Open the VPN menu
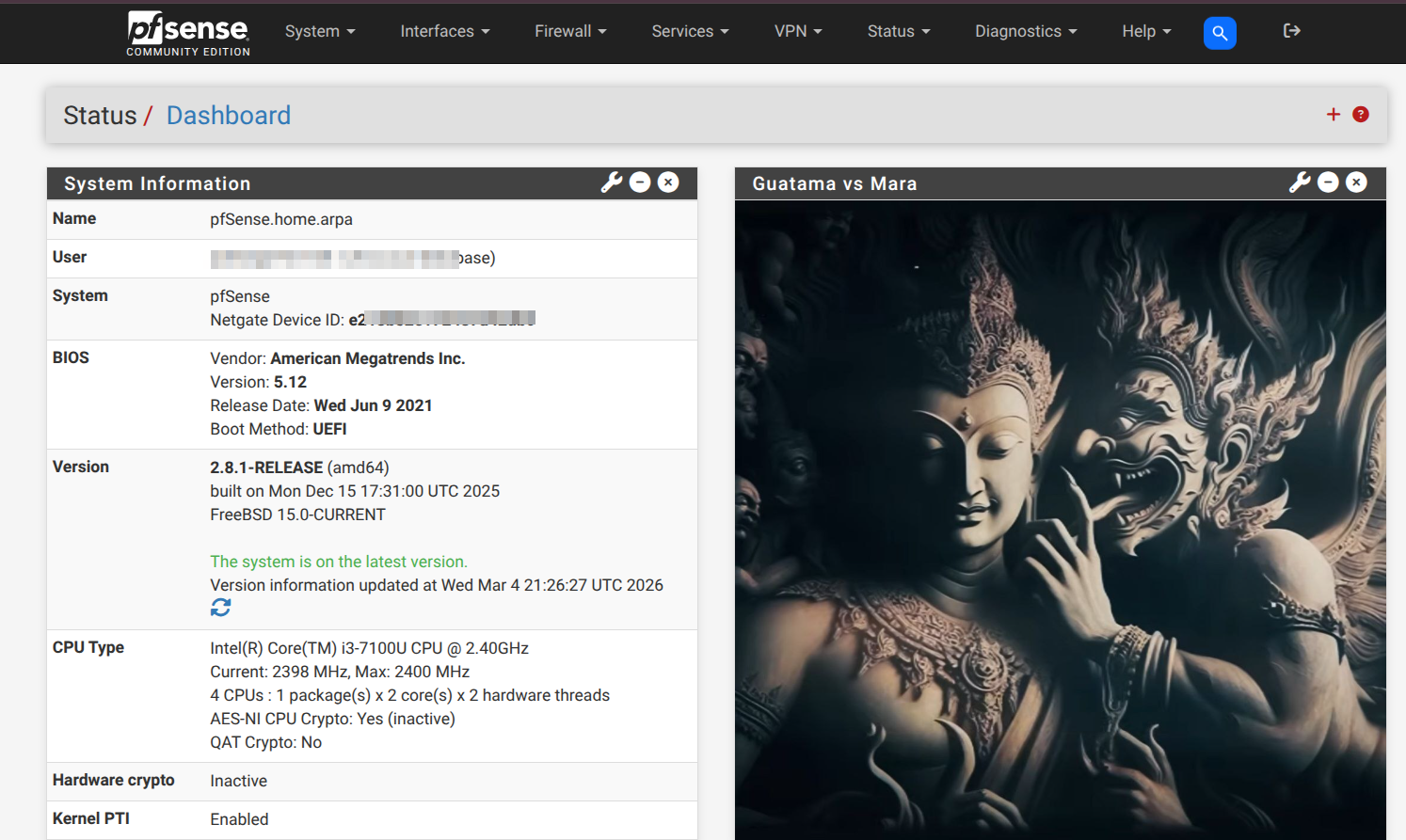 (x=798, y=31)
